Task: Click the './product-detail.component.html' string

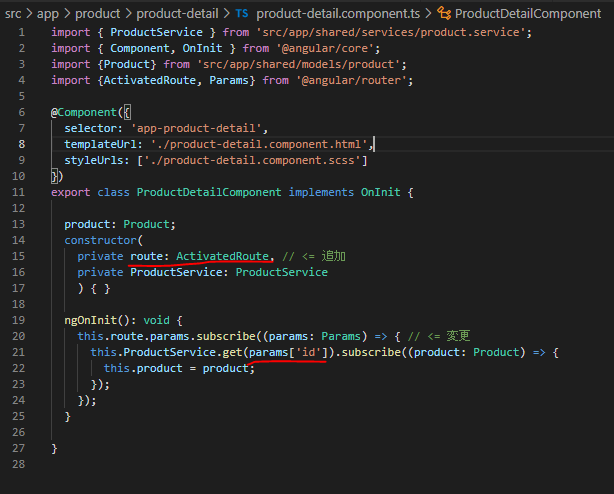Action: [258, 144]
